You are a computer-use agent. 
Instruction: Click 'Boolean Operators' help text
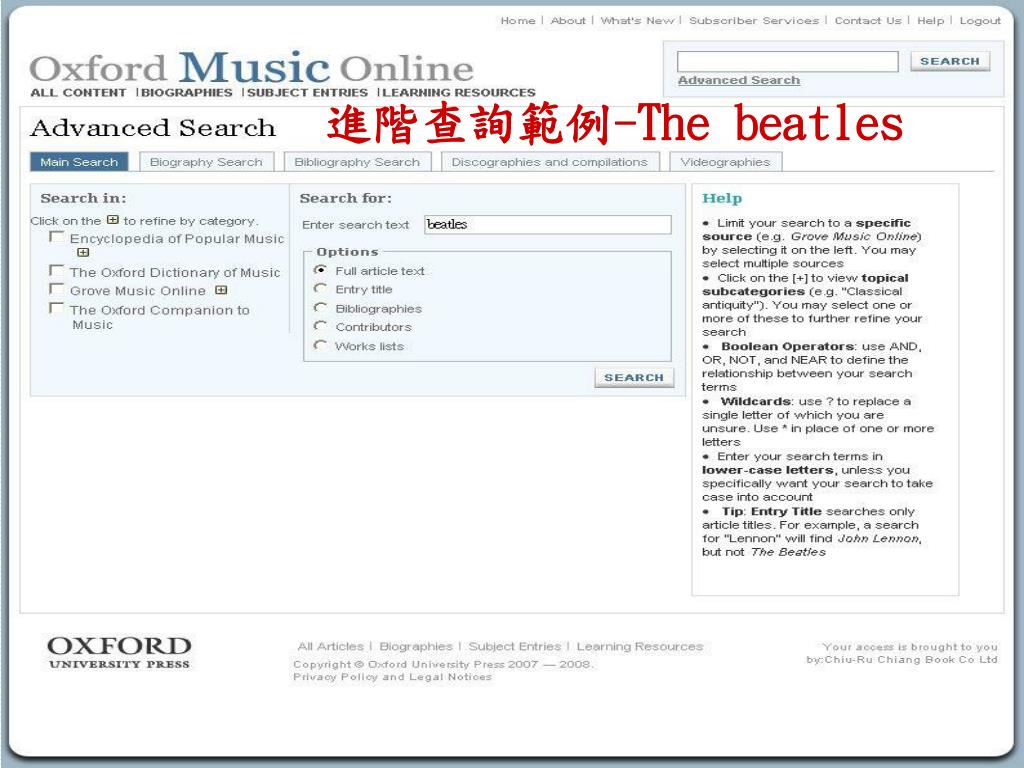[x=788, y=346]
